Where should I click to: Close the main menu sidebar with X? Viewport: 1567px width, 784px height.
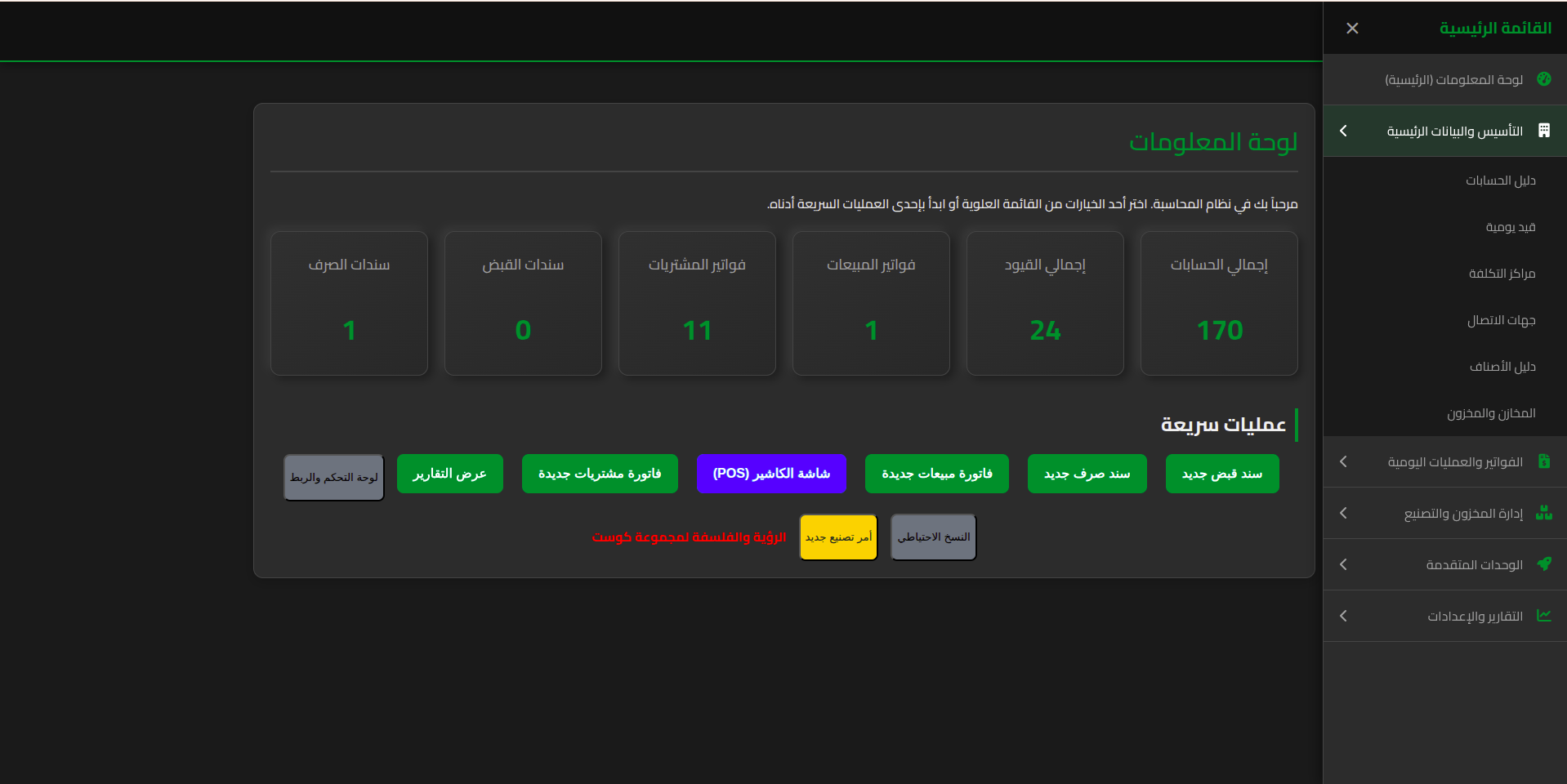pyautogui.click(x=1352, y=29)
